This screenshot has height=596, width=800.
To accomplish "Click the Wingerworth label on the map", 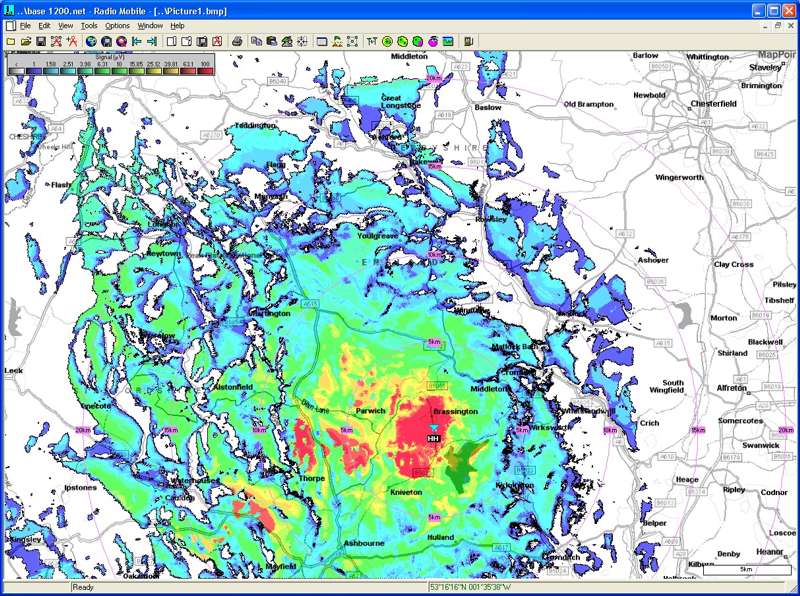I will [x=679, y=178].
